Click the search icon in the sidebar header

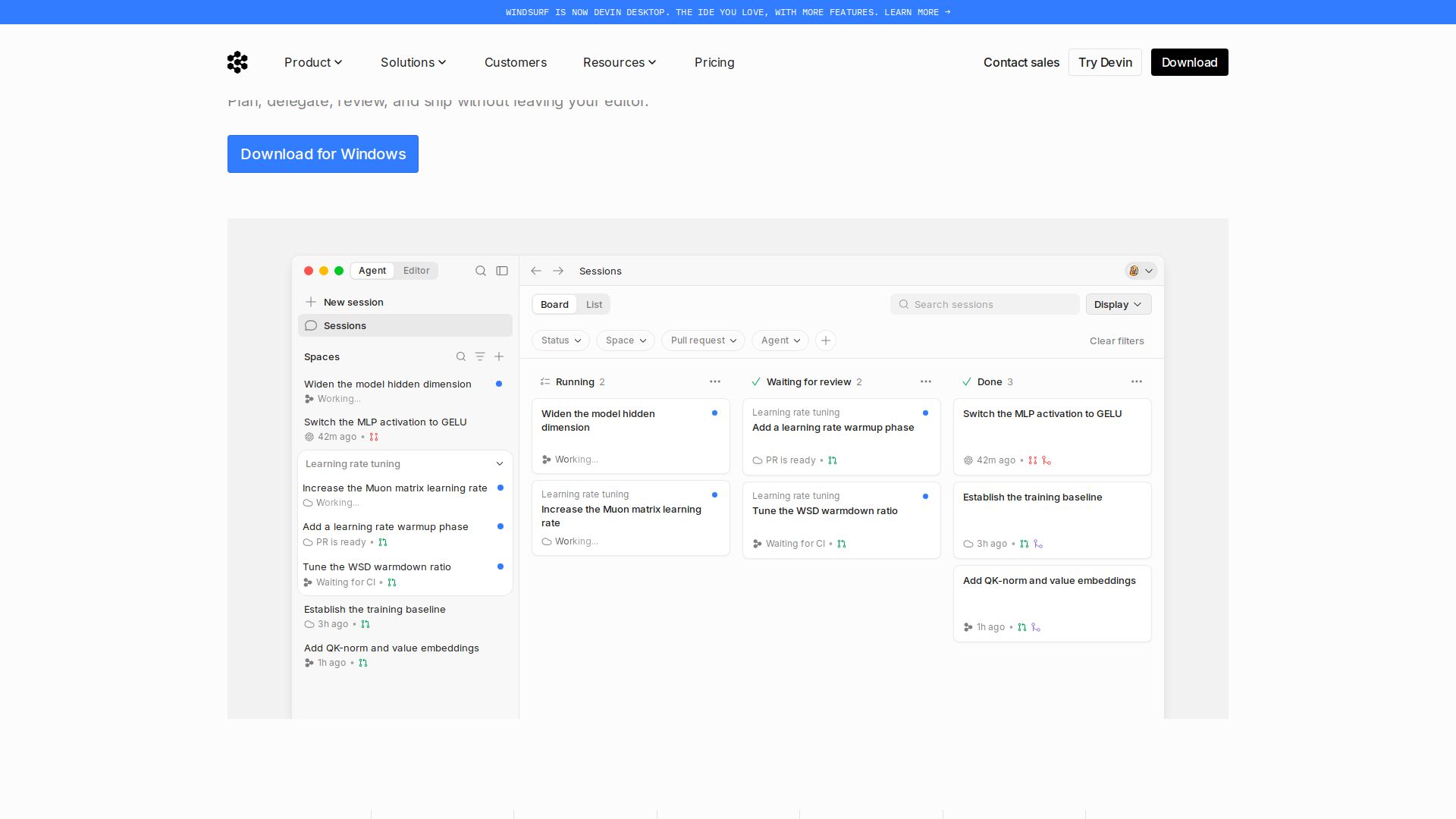coord(481,271)
